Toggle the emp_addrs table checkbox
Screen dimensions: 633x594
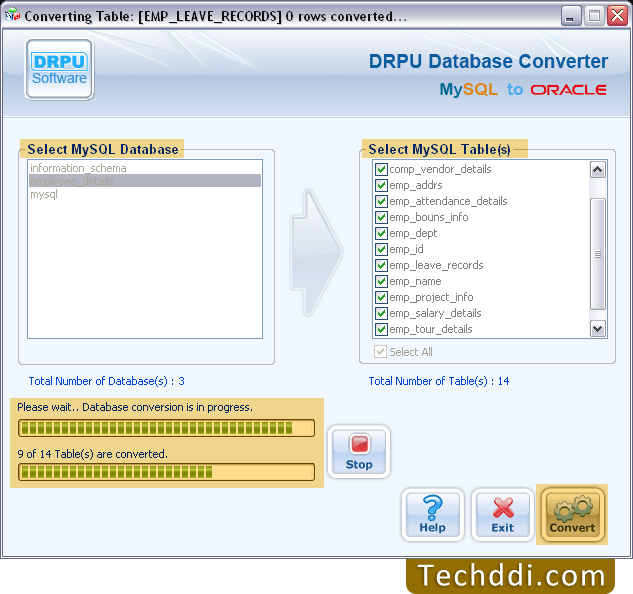[381, 185]
